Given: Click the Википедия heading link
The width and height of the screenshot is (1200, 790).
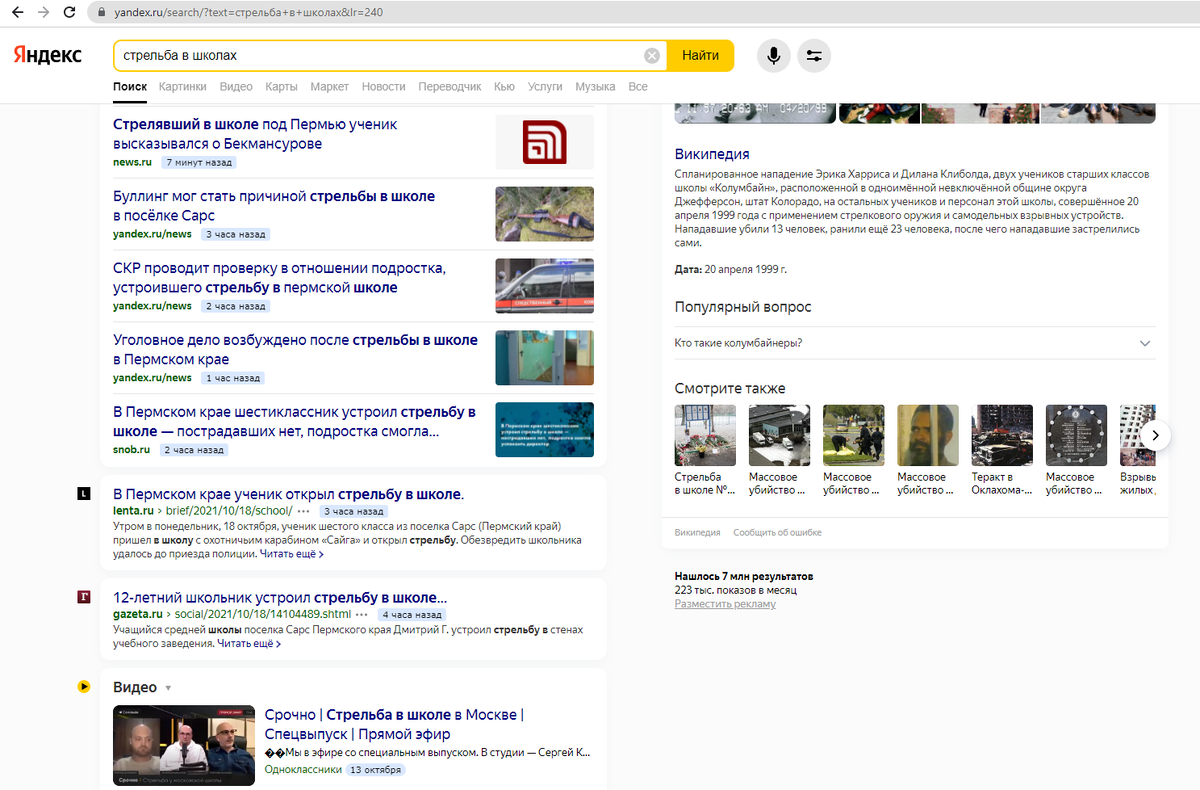Looking at the screenshot, I should (x=712, y=154).
